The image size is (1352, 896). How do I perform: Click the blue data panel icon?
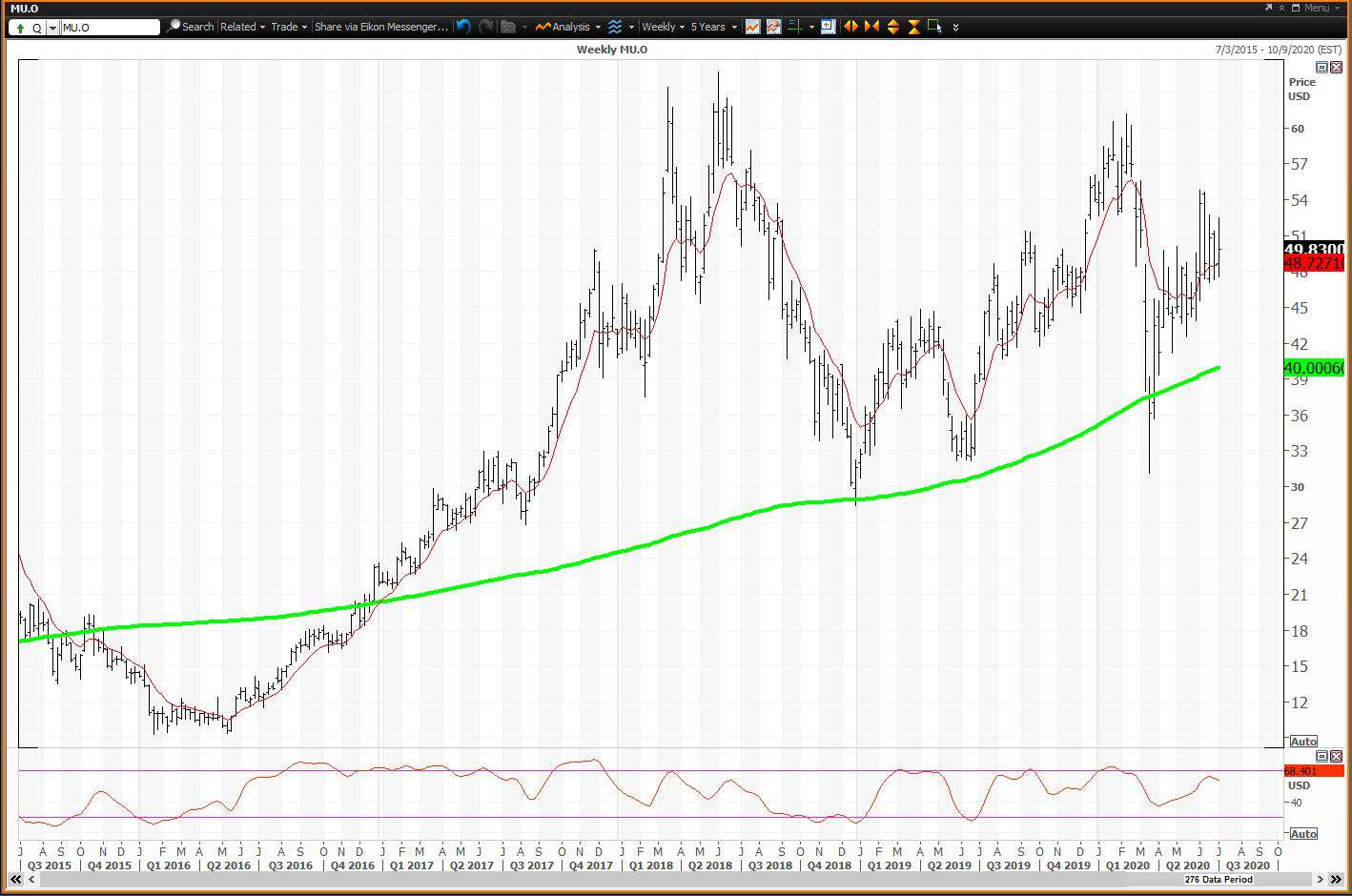tap(828, 27)
